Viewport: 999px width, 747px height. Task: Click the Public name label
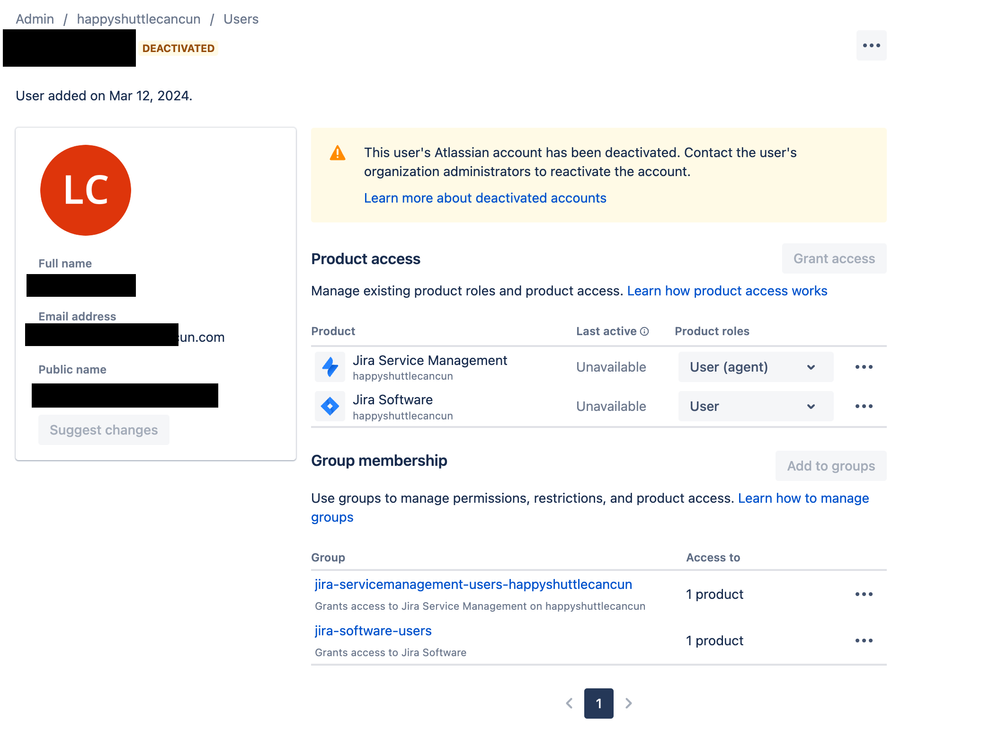(x=72, y=370)
